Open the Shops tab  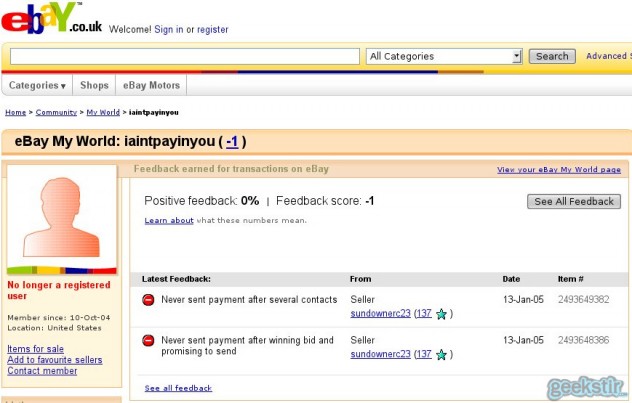tap(94, 85)
